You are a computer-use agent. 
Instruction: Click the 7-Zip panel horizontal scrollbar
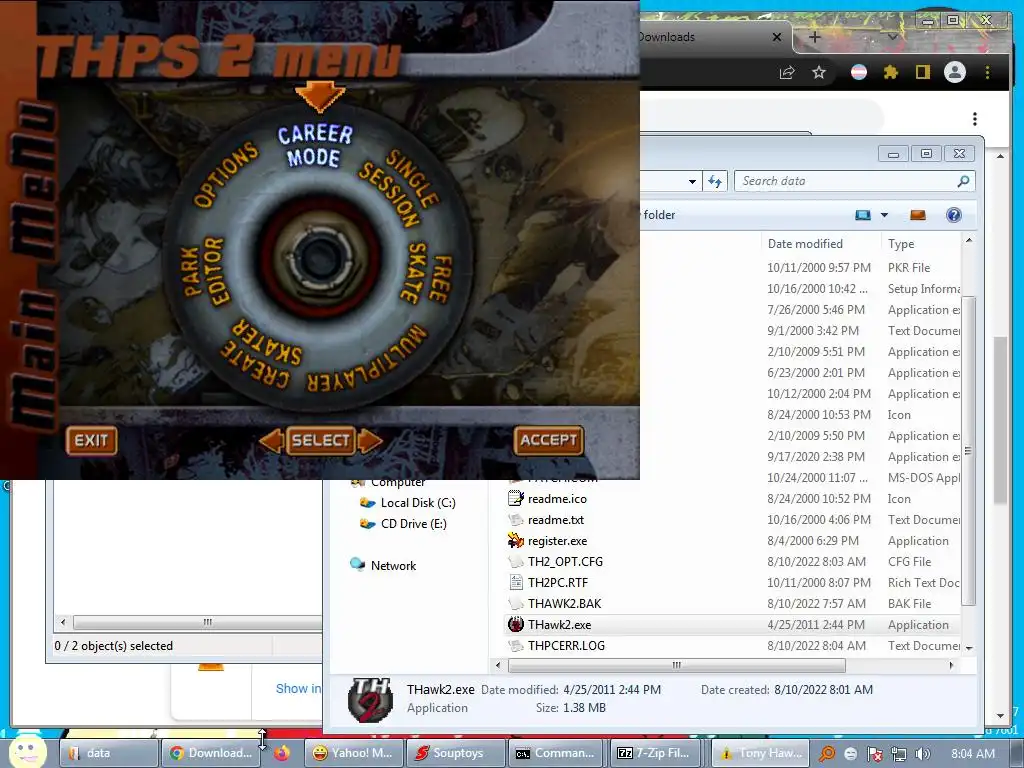[x=197, y=622]
